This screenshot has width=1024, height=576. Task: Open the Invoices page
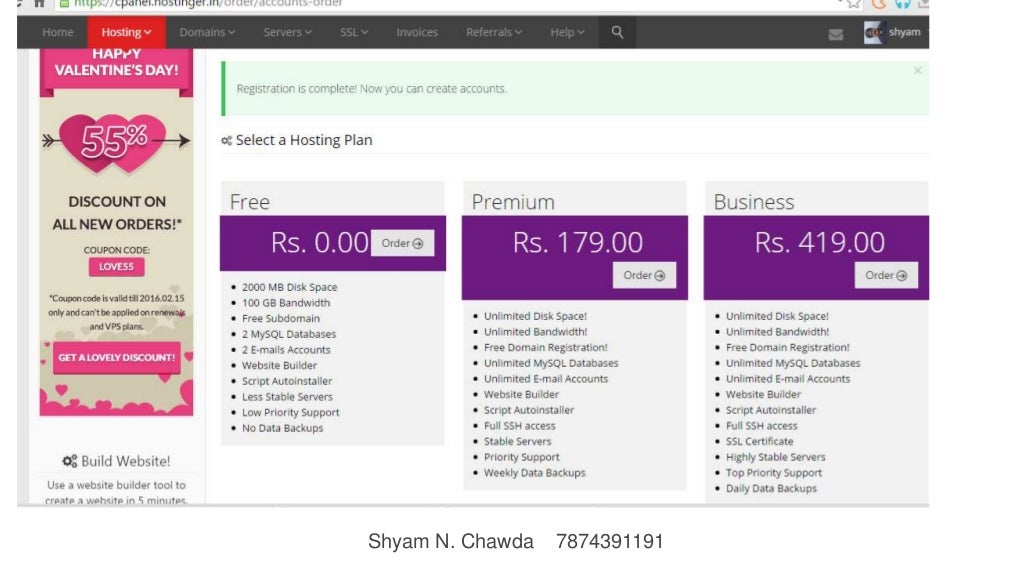[417, 32]
